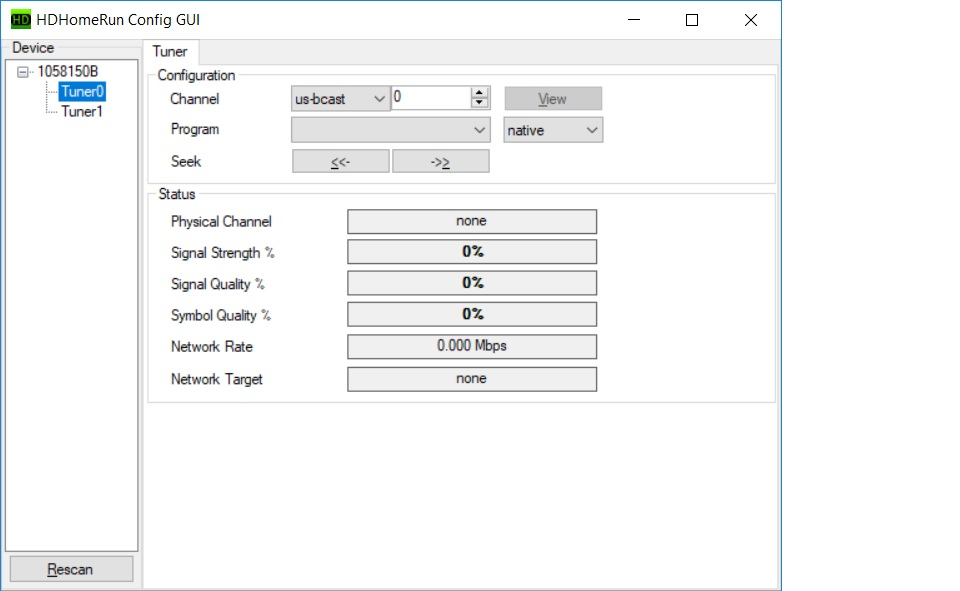Click the Symbol Quality progress bar
Viewport: 960px width, 591px height.
coord(472,314)
